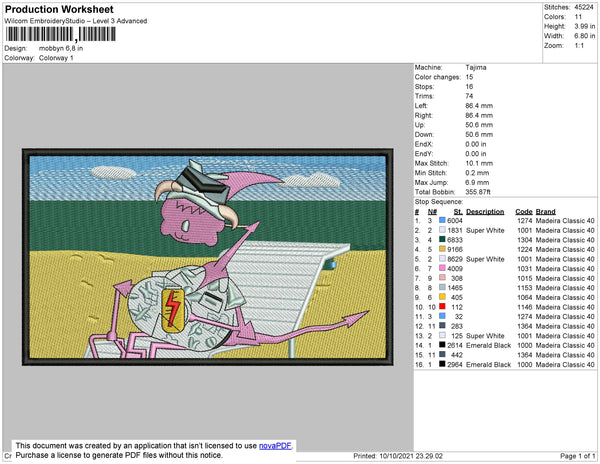600x464 pixels.
Task: Click the 'Stop Sequence:' heading
Action: [x=439, y=202]
